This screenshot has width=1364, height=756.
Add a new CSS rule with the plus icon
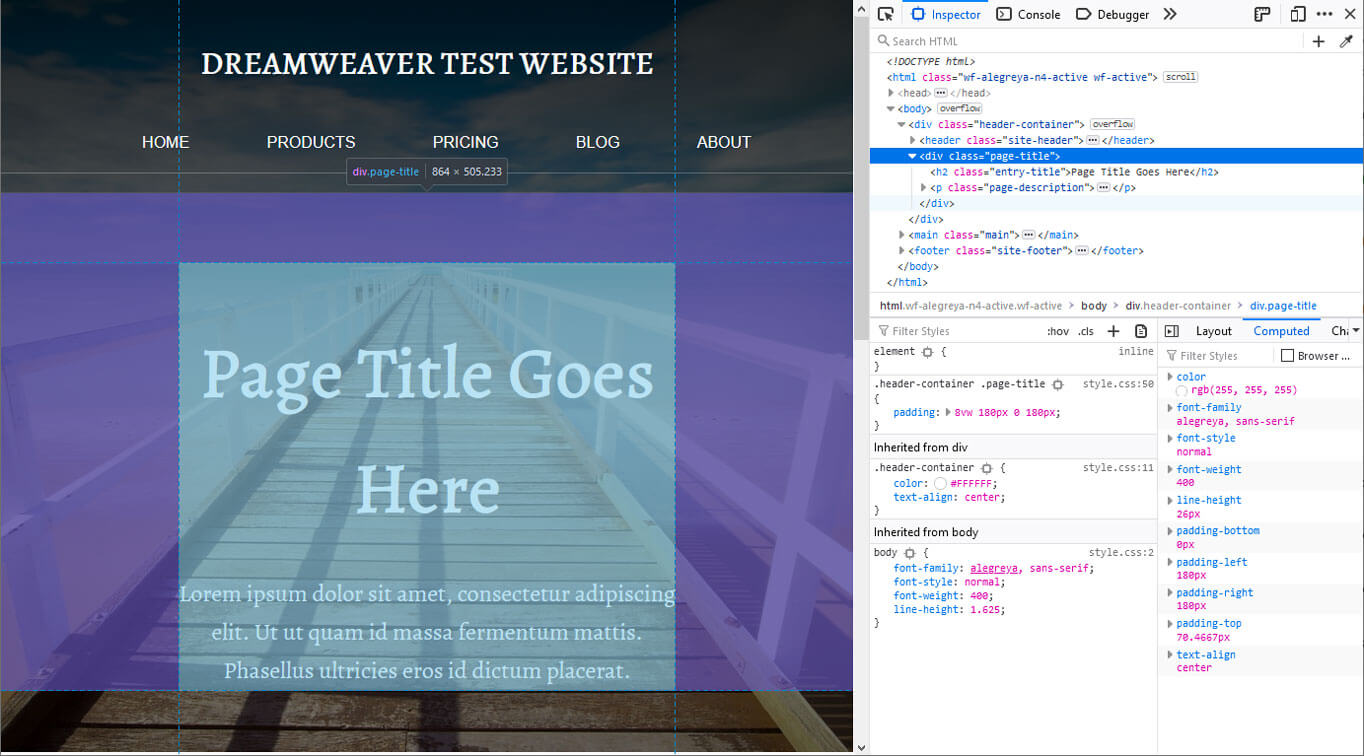pos(1113,331)
